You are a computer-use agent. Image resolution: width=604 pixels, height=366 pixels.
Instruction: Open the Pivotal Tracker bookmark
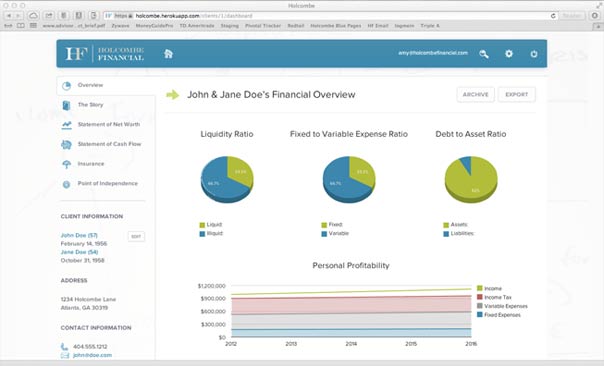click(263, 26)
